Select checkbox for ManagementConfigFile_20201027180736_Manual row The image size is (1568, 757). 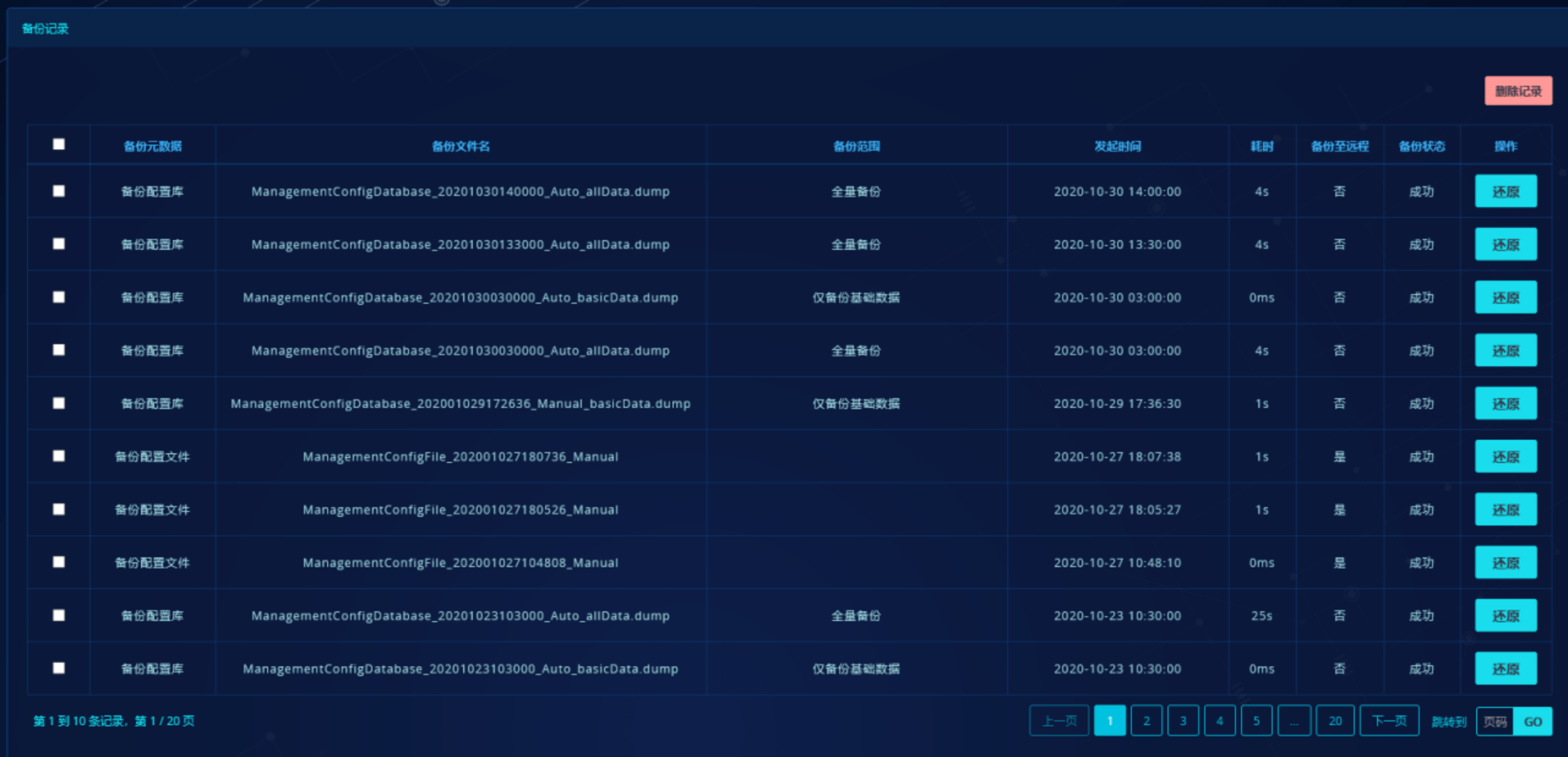(59, 456)
